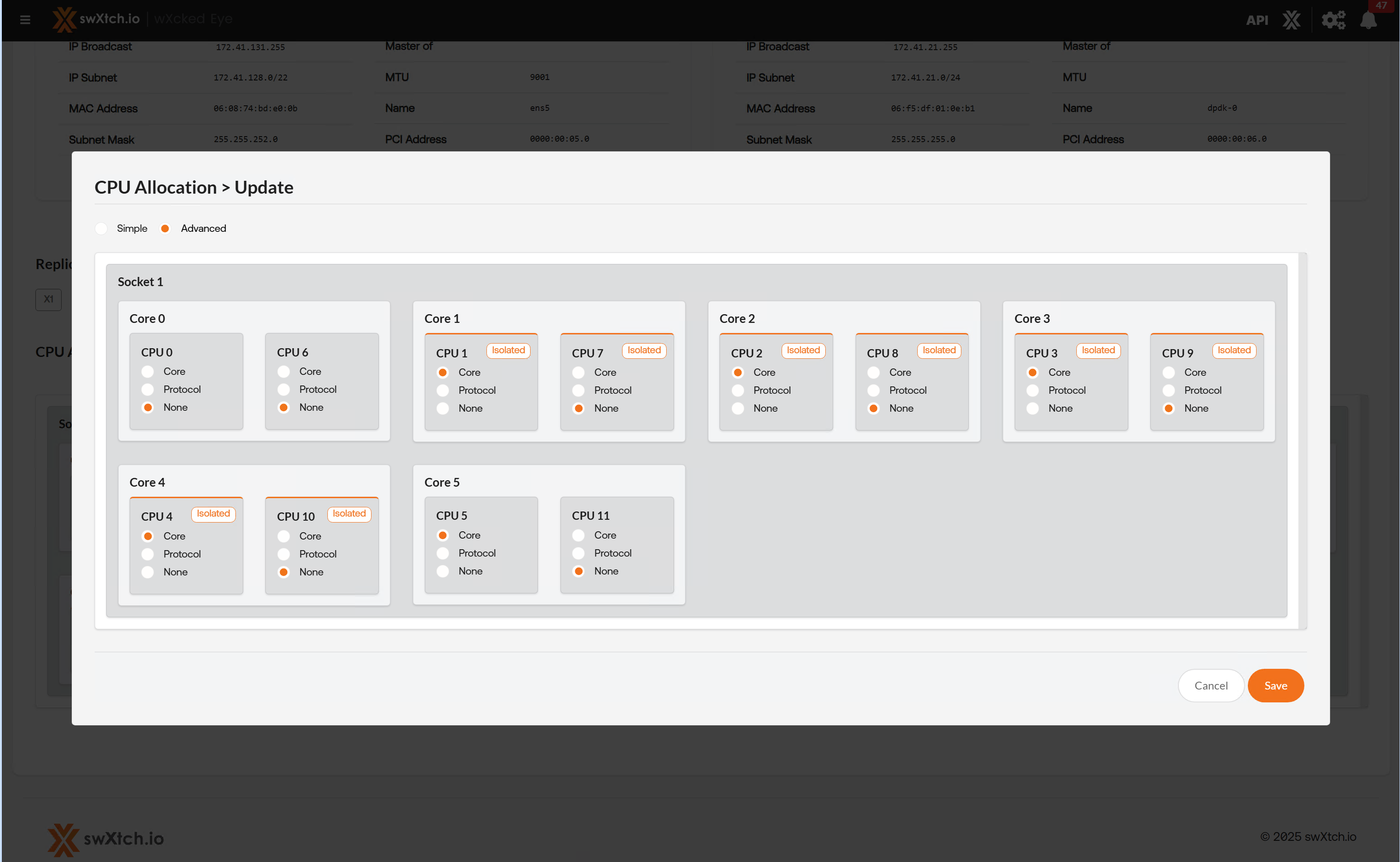Click the X-shaped swXtch icon in top bar
The image size is (1400, 862).
coord(1291,21)
